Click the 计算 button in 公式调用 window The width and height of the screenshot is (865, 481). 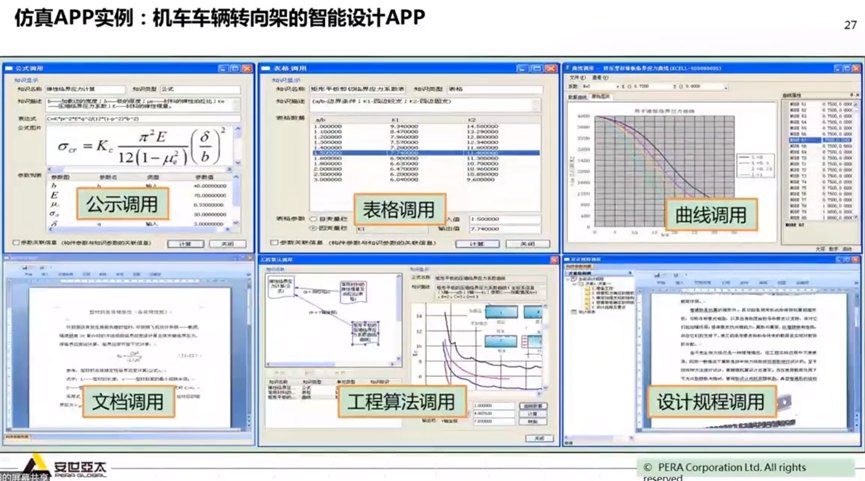185,243
